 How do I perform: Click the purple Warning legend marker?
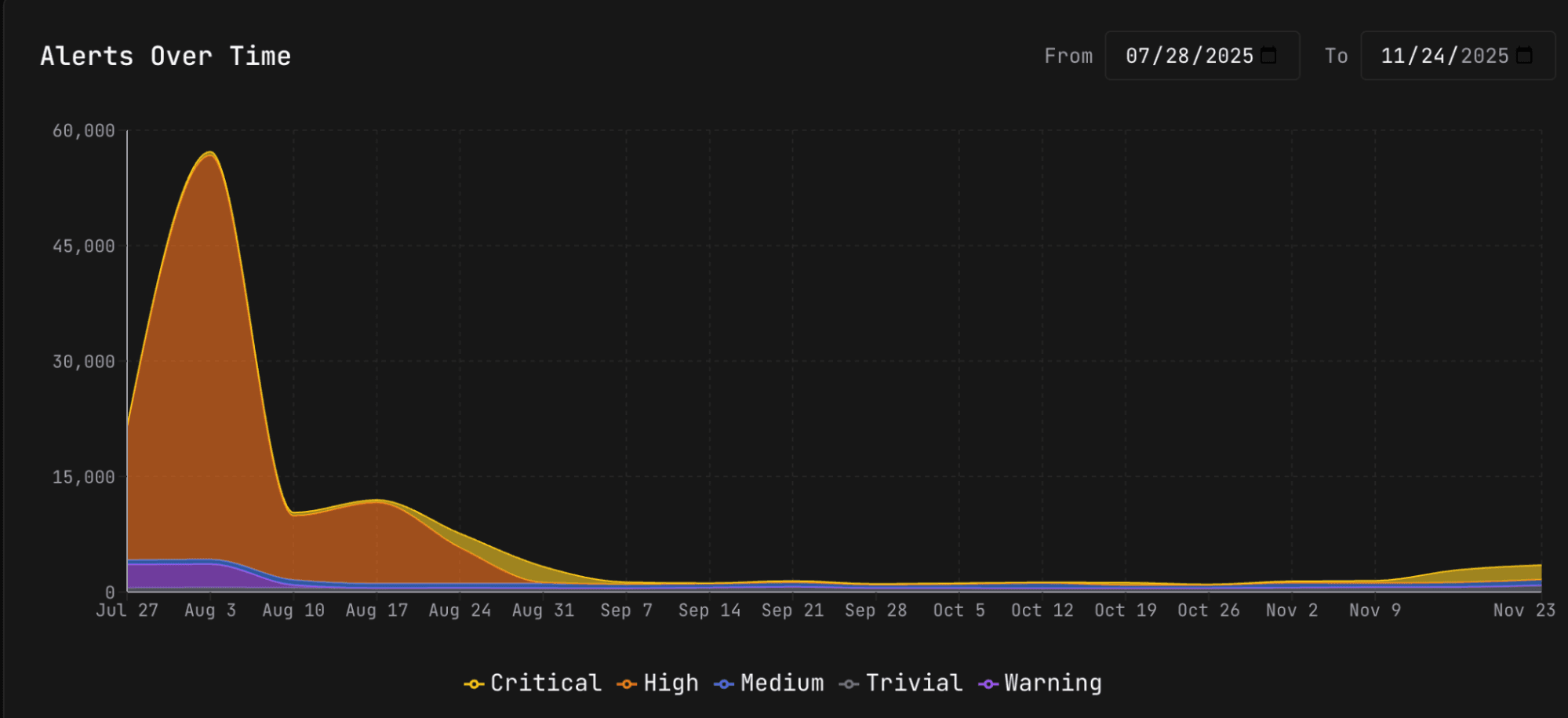click(x=988, y=684)
